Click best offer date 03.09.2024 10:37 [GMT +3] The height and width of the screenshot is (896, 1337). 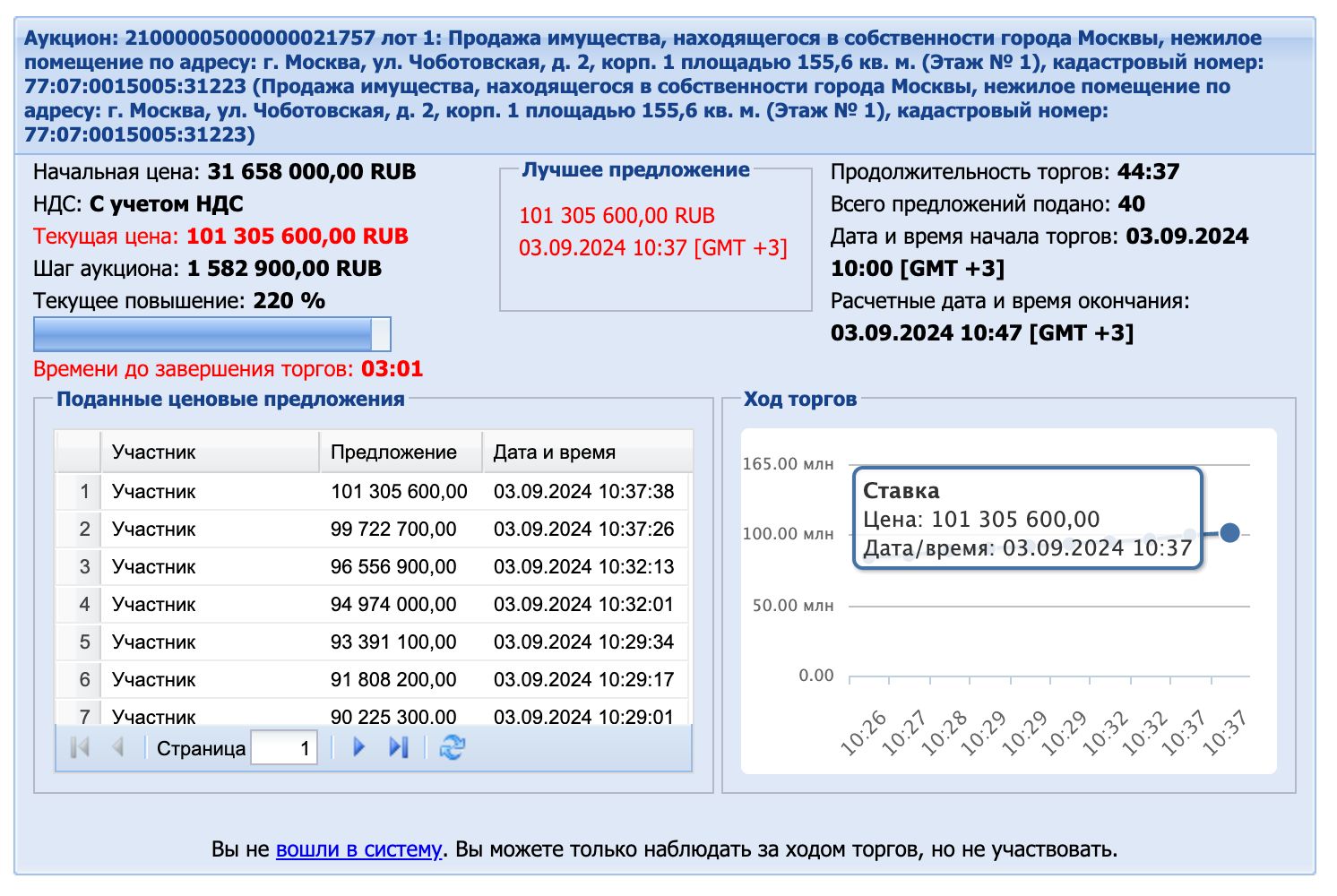click(653, 248)
